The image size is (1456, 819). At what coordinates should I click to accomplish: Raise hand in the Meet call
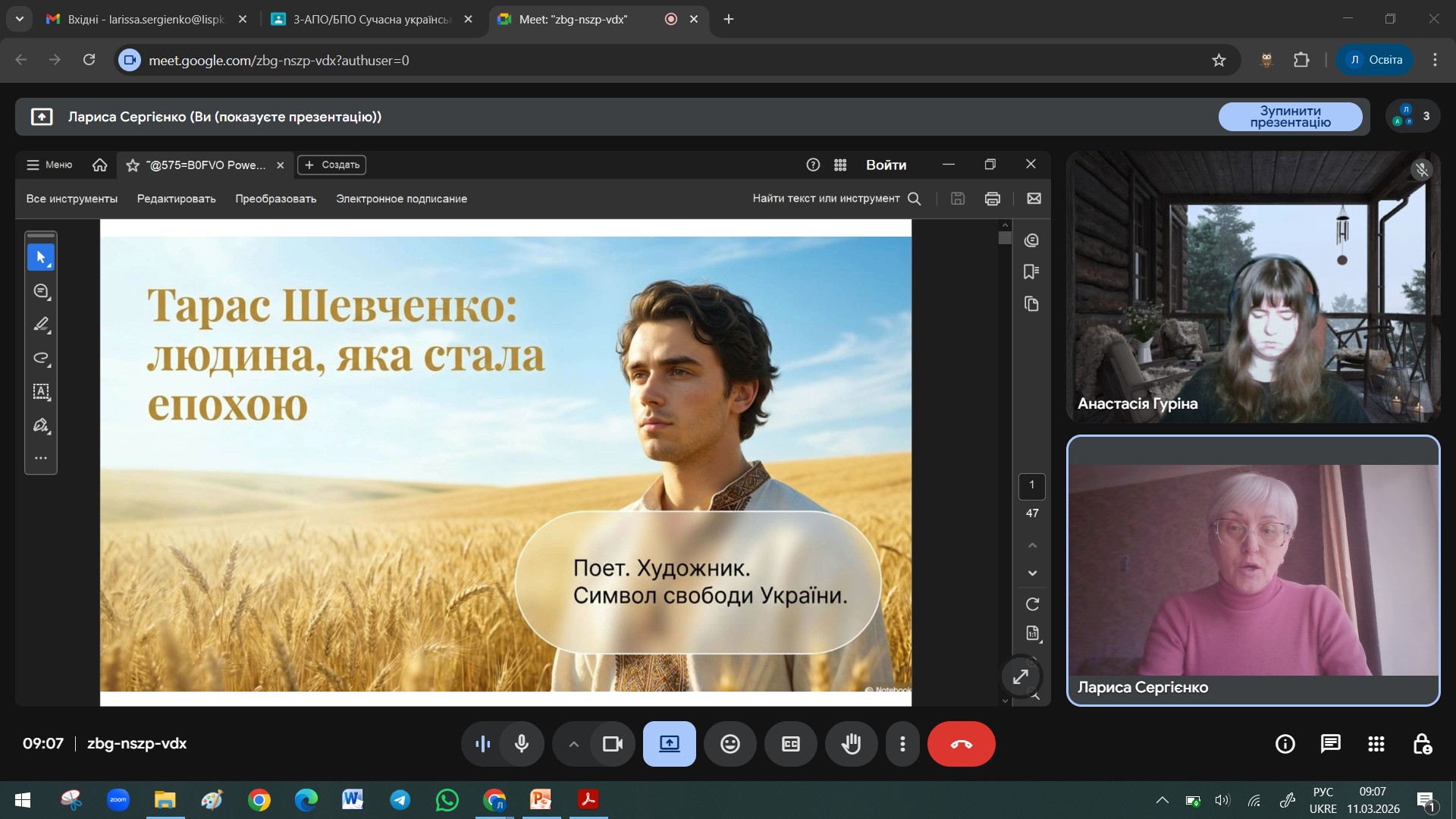coord(851,744)
